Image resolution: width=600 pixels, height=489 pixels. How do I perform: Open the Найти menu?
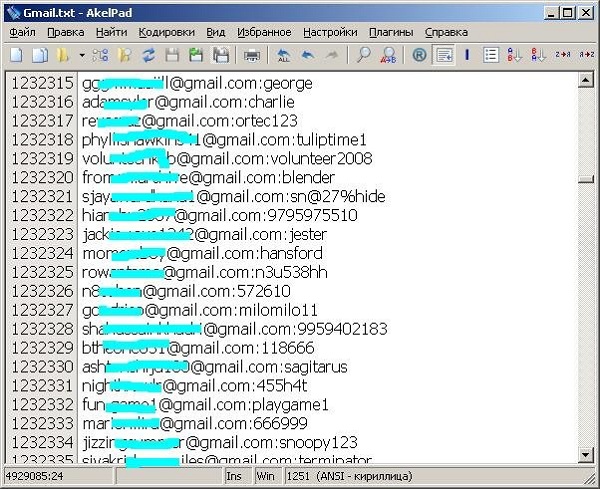coord(111,33)
